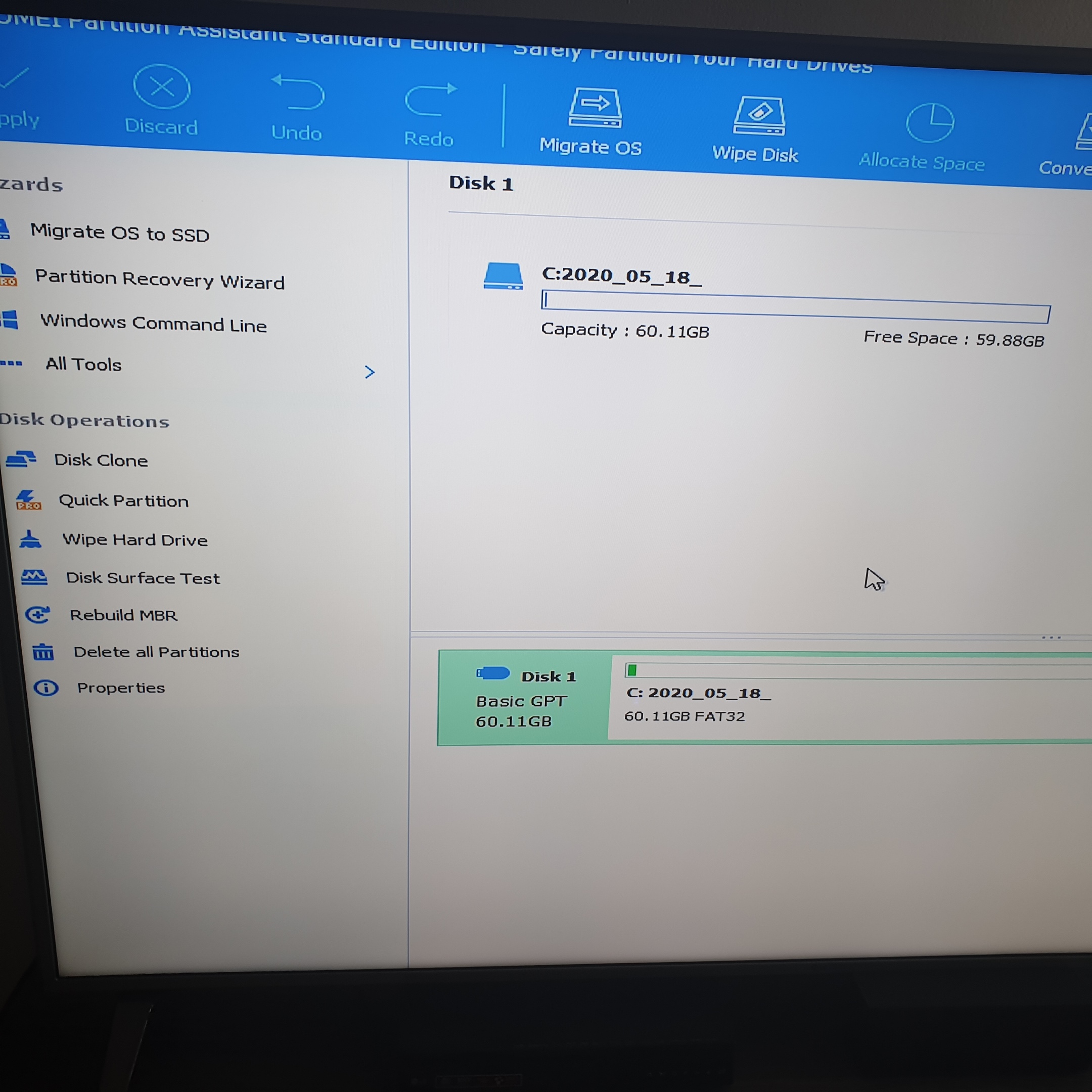Click the Discard toolbar icon

tap(162, 87)
